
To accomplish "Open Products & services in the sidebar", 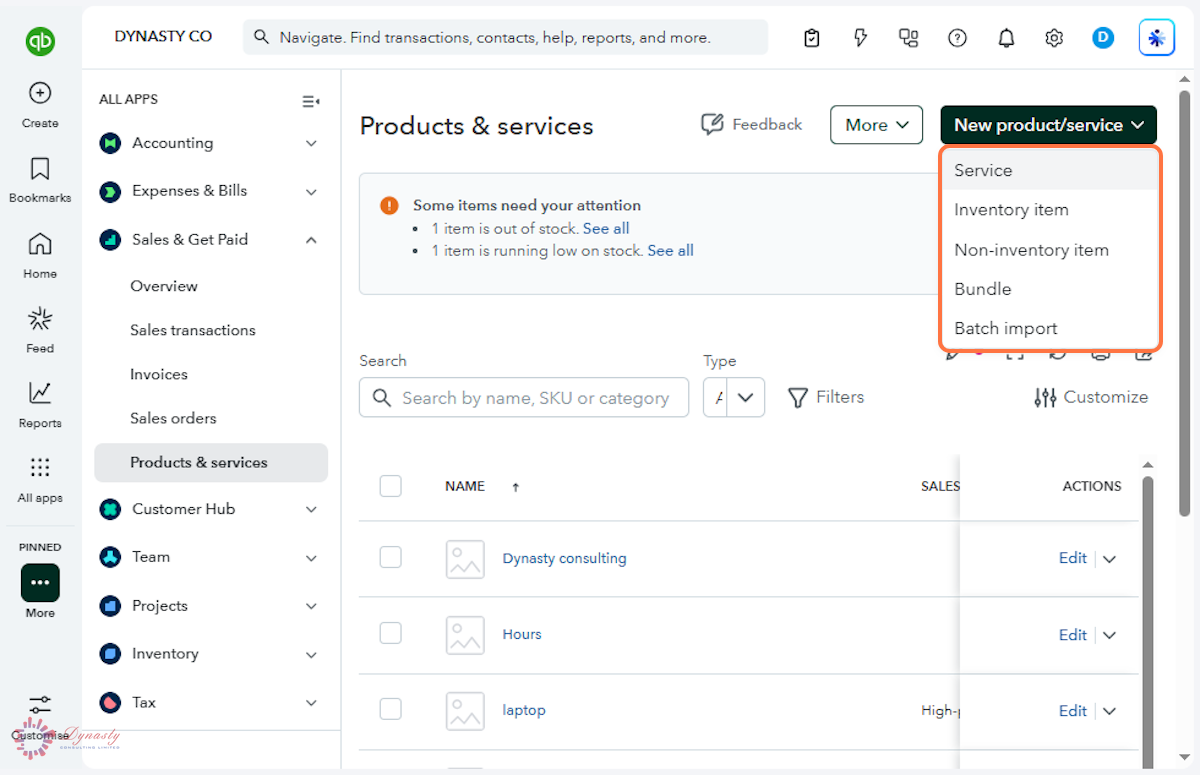I will [211, 463].
